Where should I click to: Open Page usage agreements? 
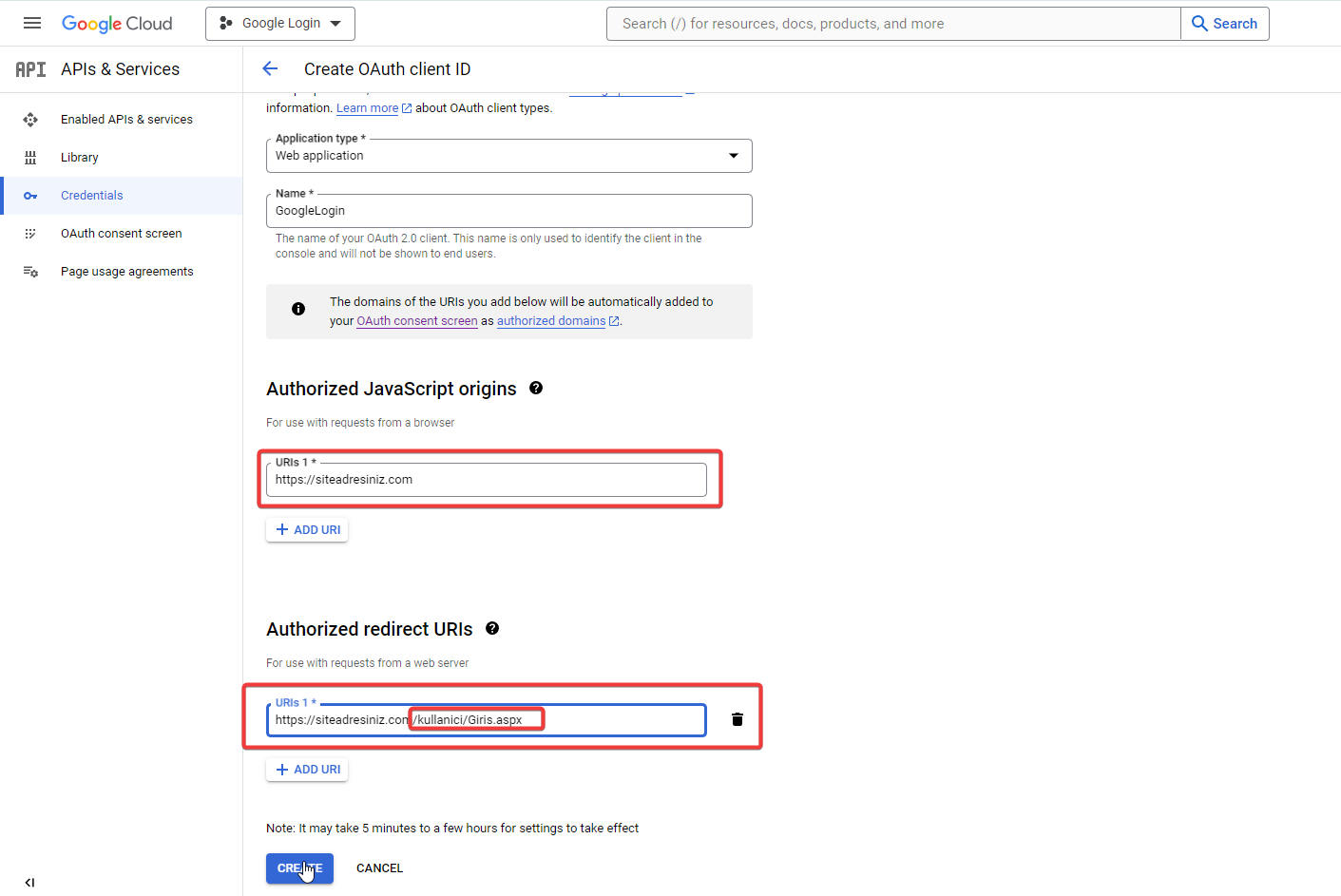[127, 272]
